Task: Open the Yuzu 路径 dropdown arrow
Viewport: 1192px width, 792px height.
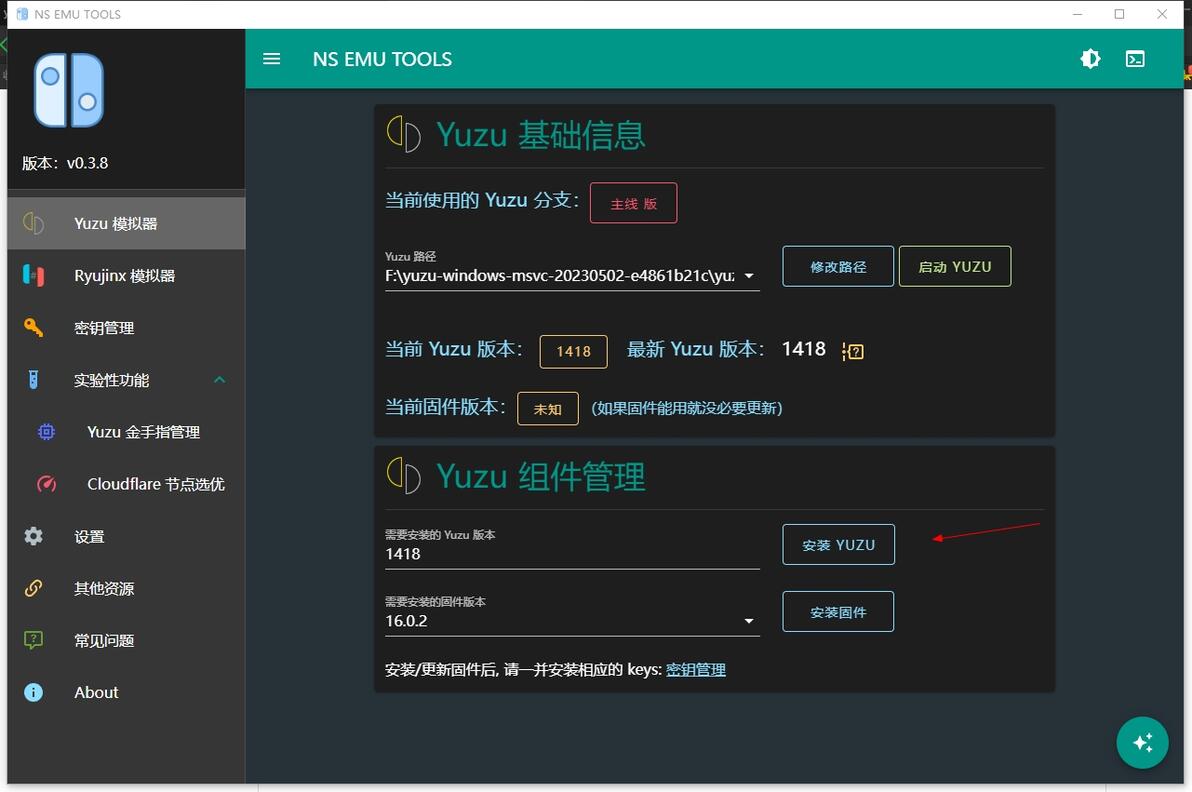Action: pos(749,276)
